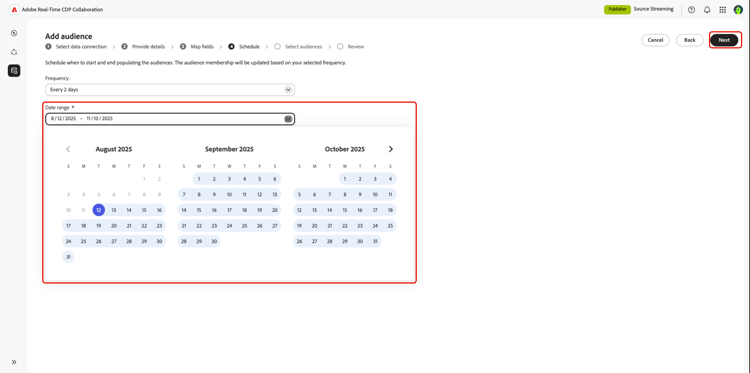750x373 pixels.
Task: Open the app switcher grid icon
Action: tap(723, 10)
